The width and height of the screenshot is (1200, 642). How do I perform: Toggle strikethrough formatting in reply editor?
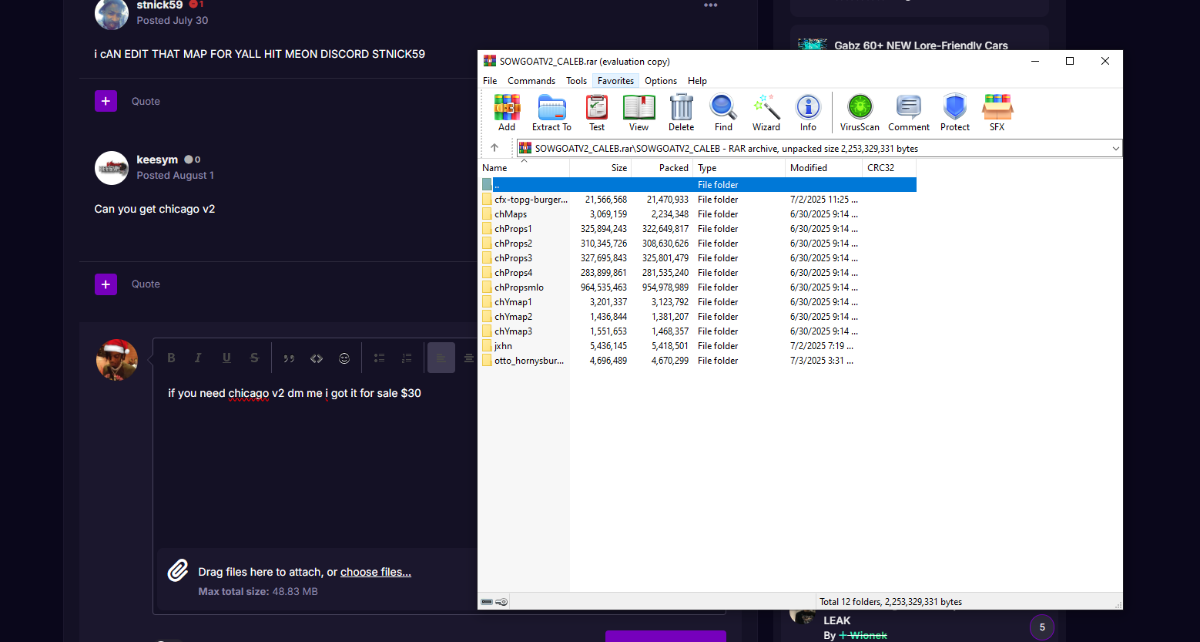[x=254, y=358]
